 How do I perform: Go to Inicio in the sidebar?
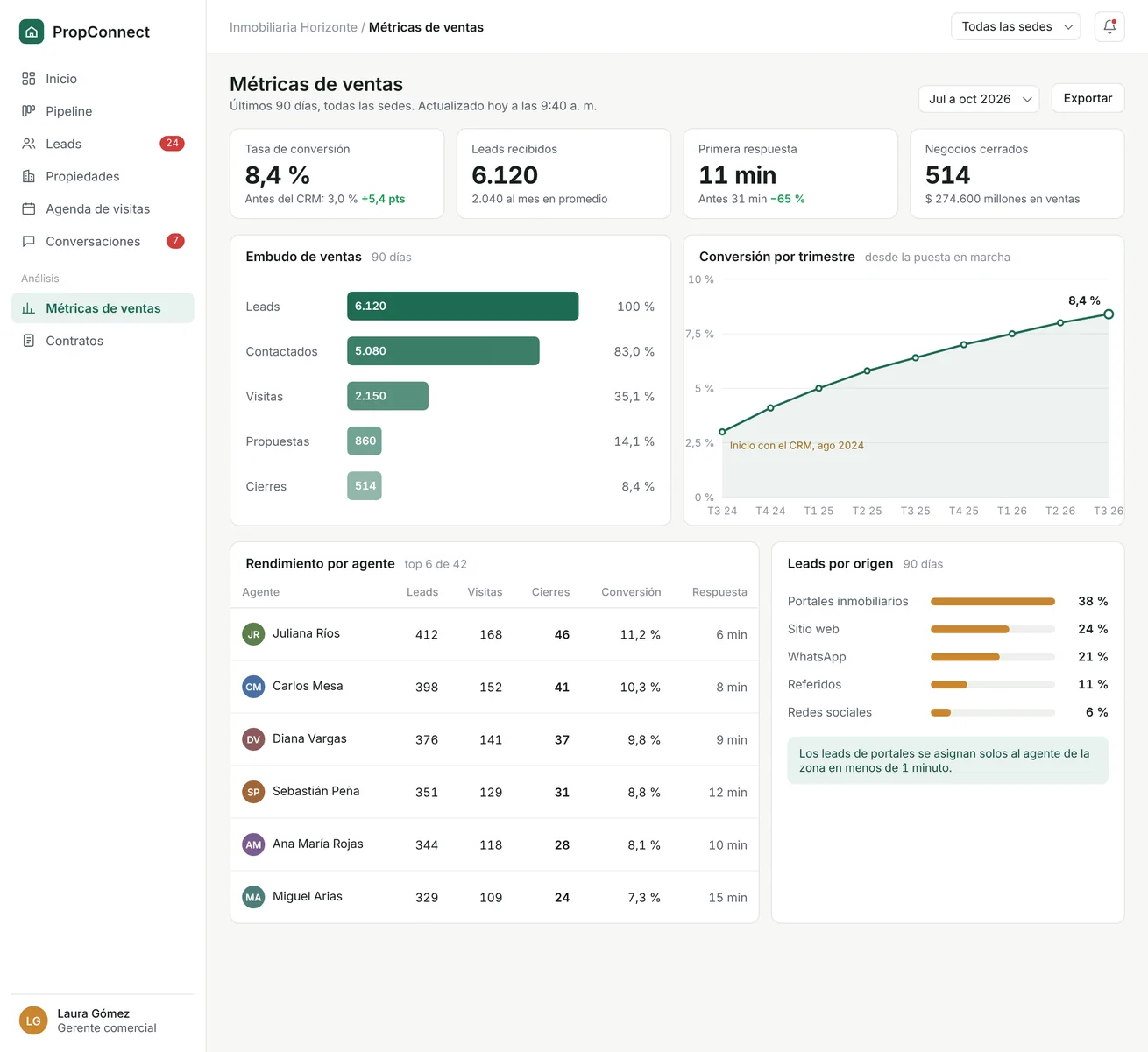[103, 79]
